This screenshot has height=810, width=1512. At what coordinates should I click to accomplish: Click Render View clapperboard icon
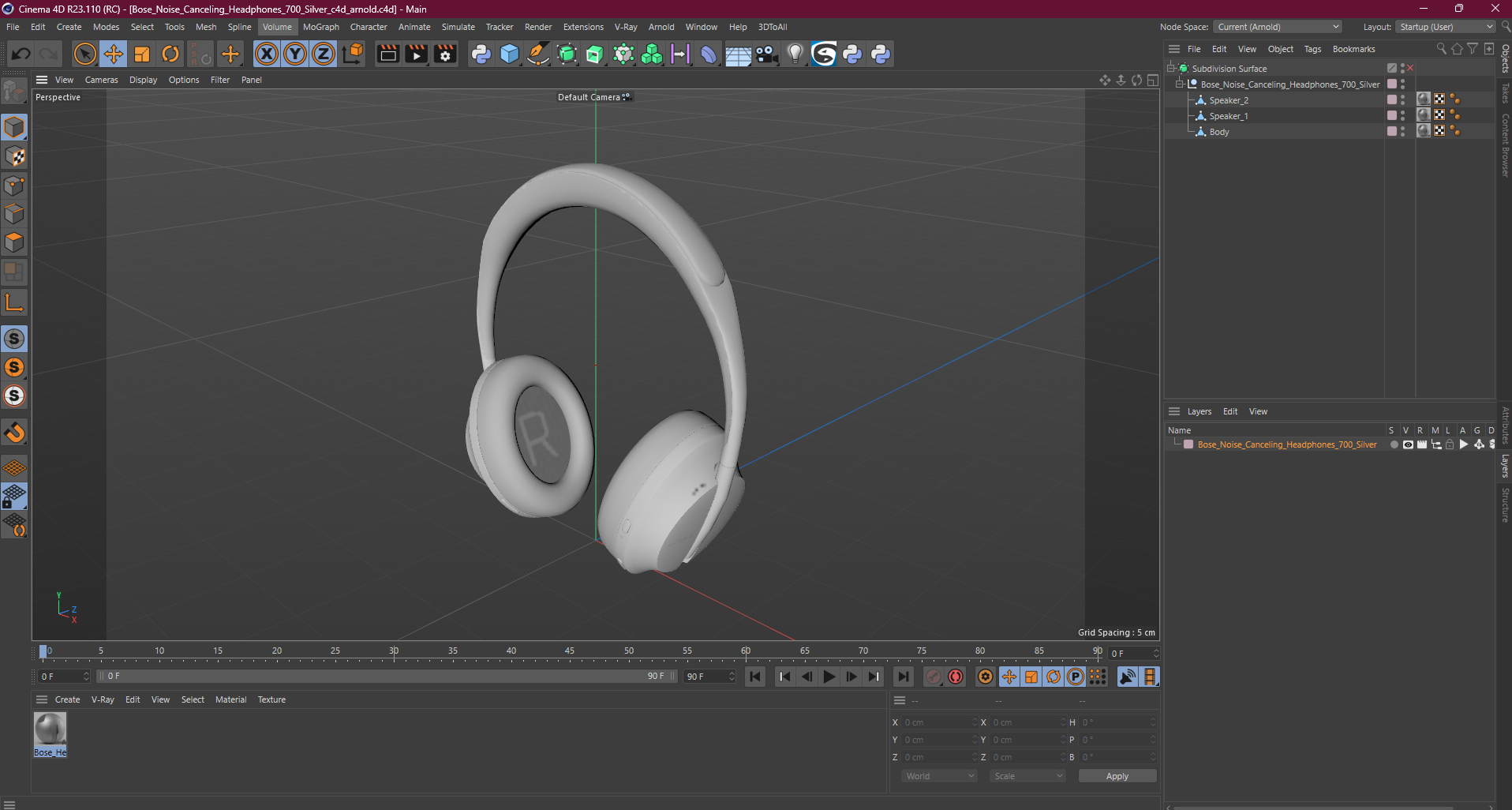[x=387, y=54]
